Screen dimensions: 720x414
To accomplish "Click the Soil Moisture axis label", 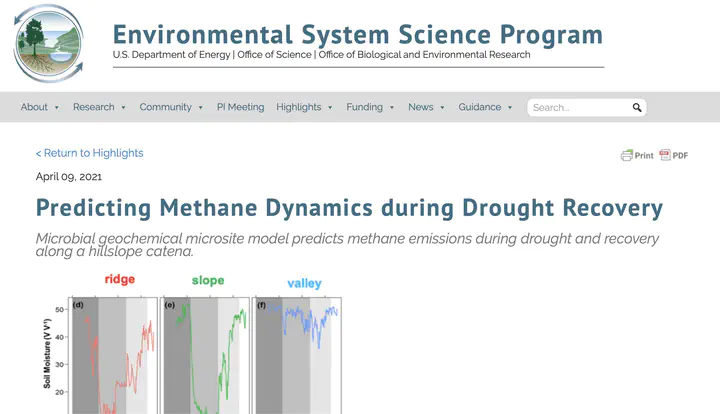I will (47, 354).
